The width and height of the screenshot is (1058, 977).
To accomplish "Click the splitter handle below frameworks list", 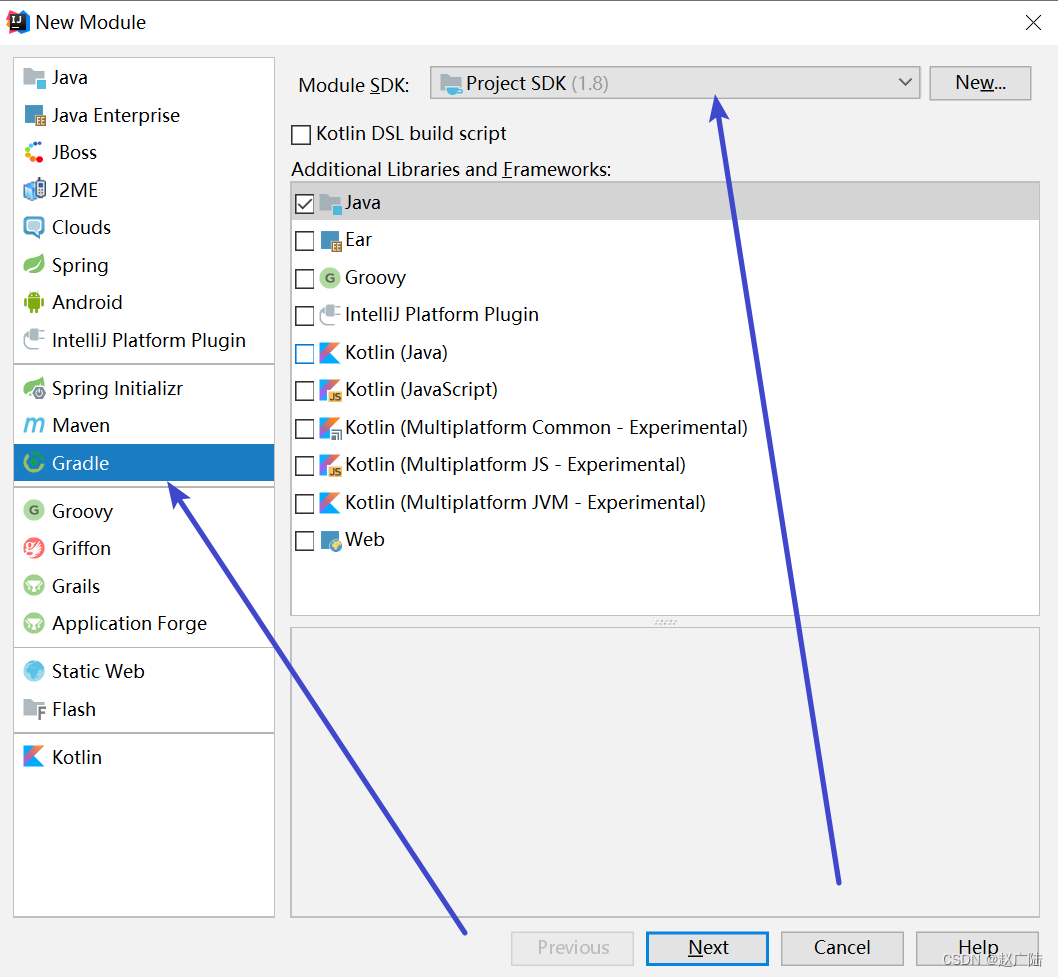I will point(665,621).
